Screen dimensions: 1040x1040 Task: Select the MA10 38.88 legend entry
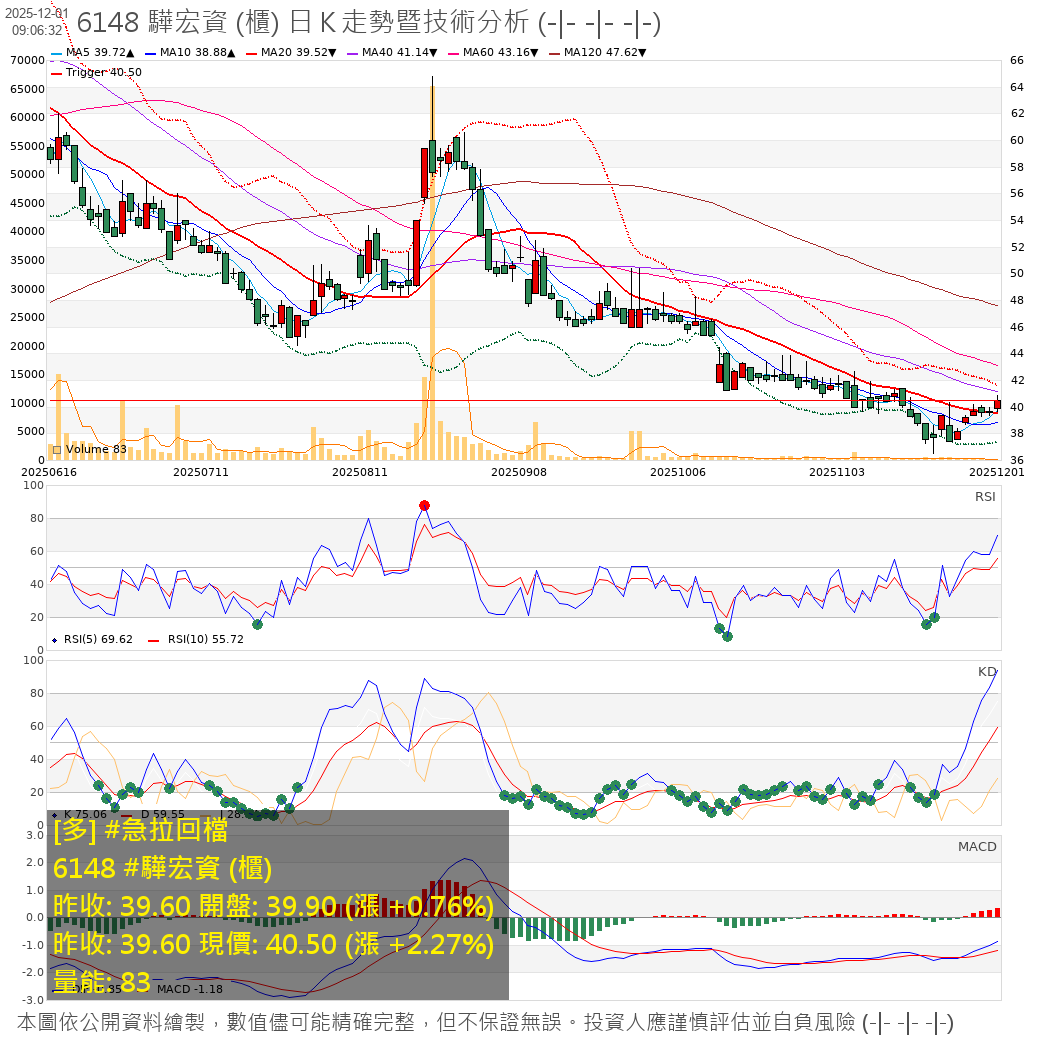[191, 53]
